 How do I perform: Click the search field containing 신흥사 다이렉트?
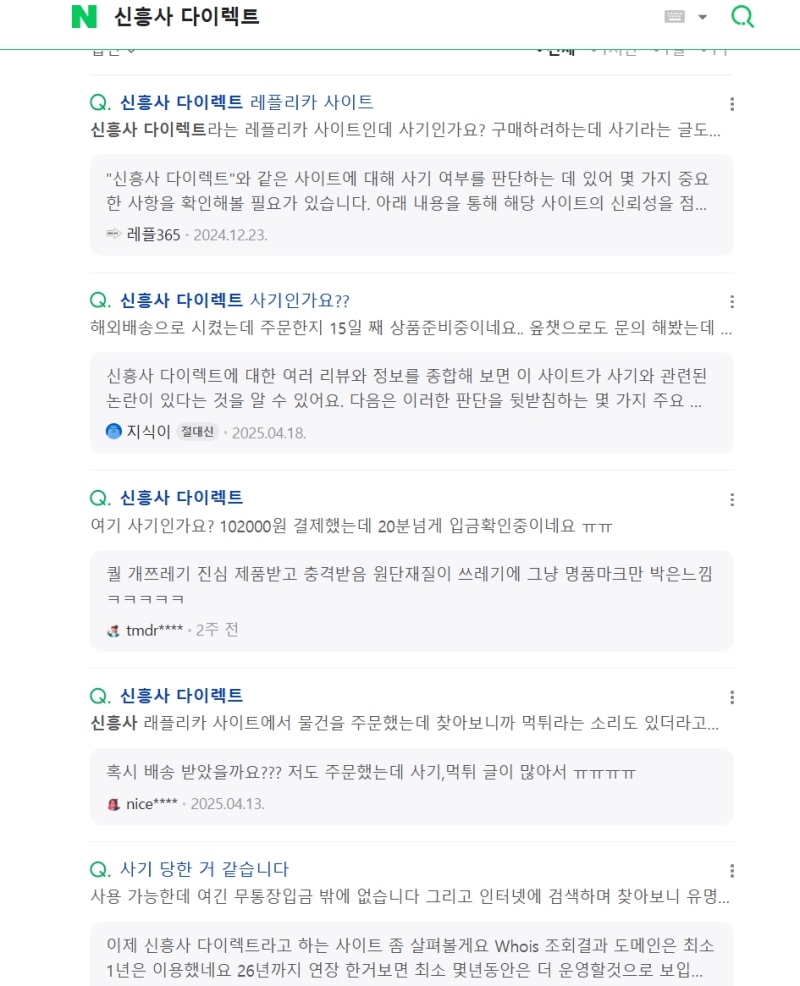[x=380, y=17]
